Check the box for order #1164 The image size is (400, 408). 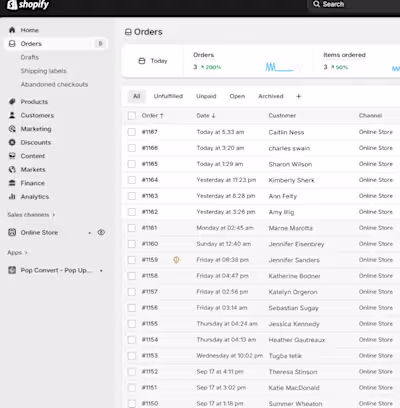tap(132, 180)
